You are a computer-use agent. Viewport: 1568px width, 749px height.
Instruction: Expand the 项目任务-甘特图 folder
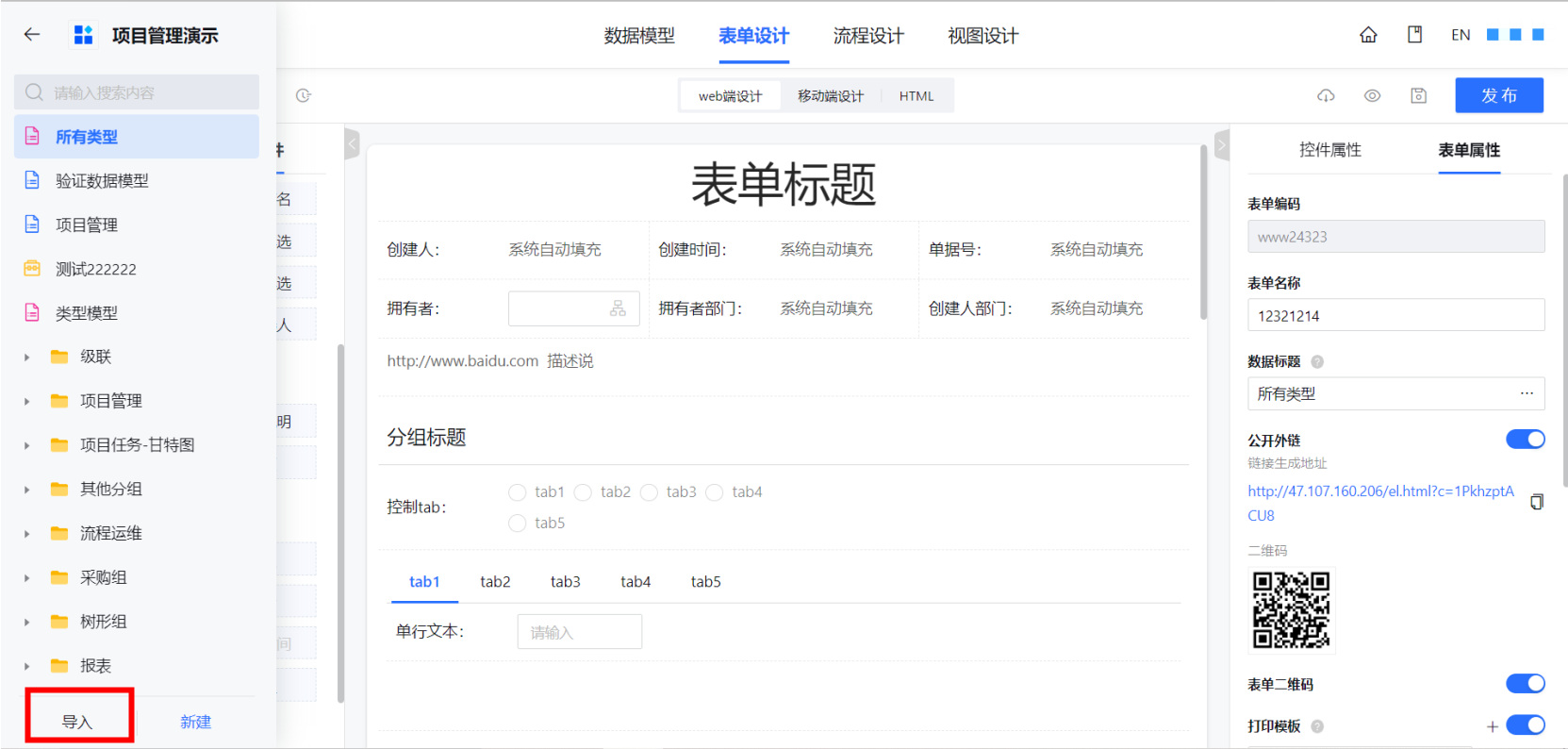click(26, 445)
